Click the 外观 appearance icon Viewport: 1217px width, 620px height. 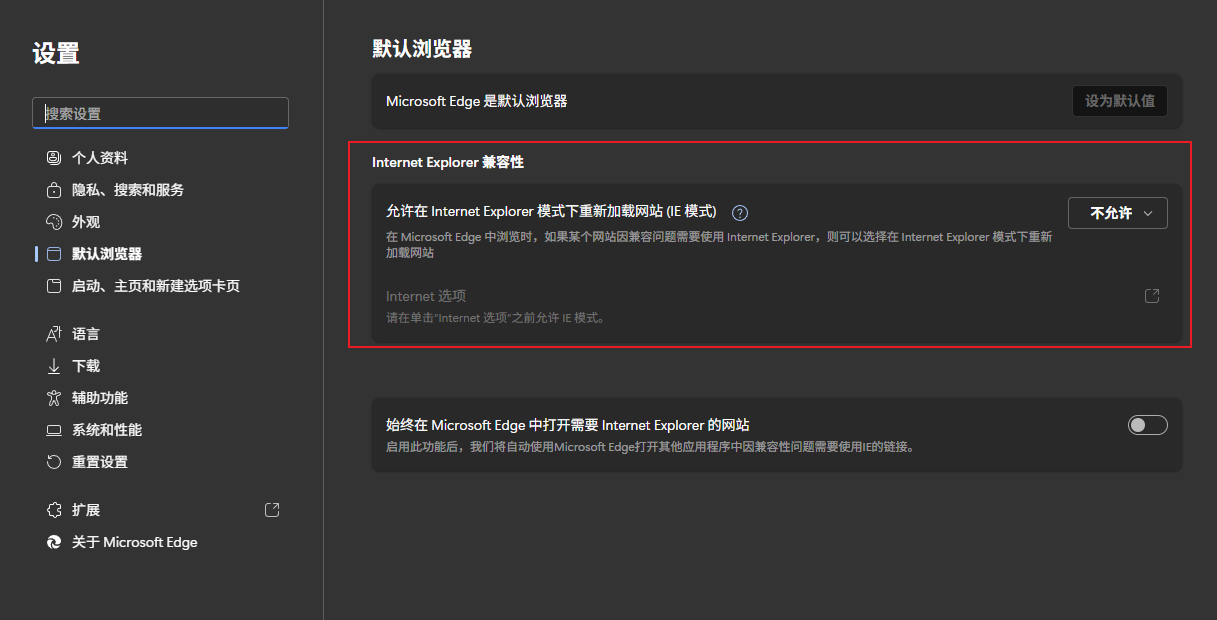coord(53,221)
